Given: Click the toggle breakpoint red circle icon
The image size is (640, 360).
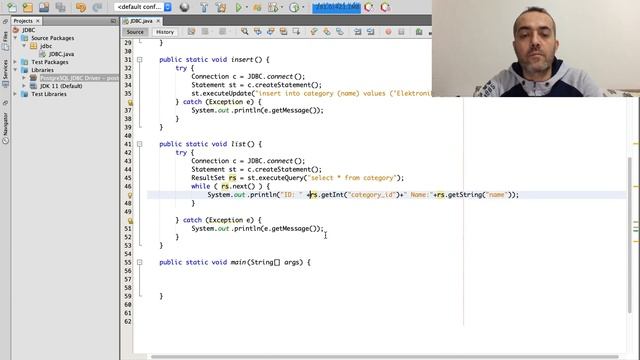Looking at the screenshot, I should tap(388, 31).
